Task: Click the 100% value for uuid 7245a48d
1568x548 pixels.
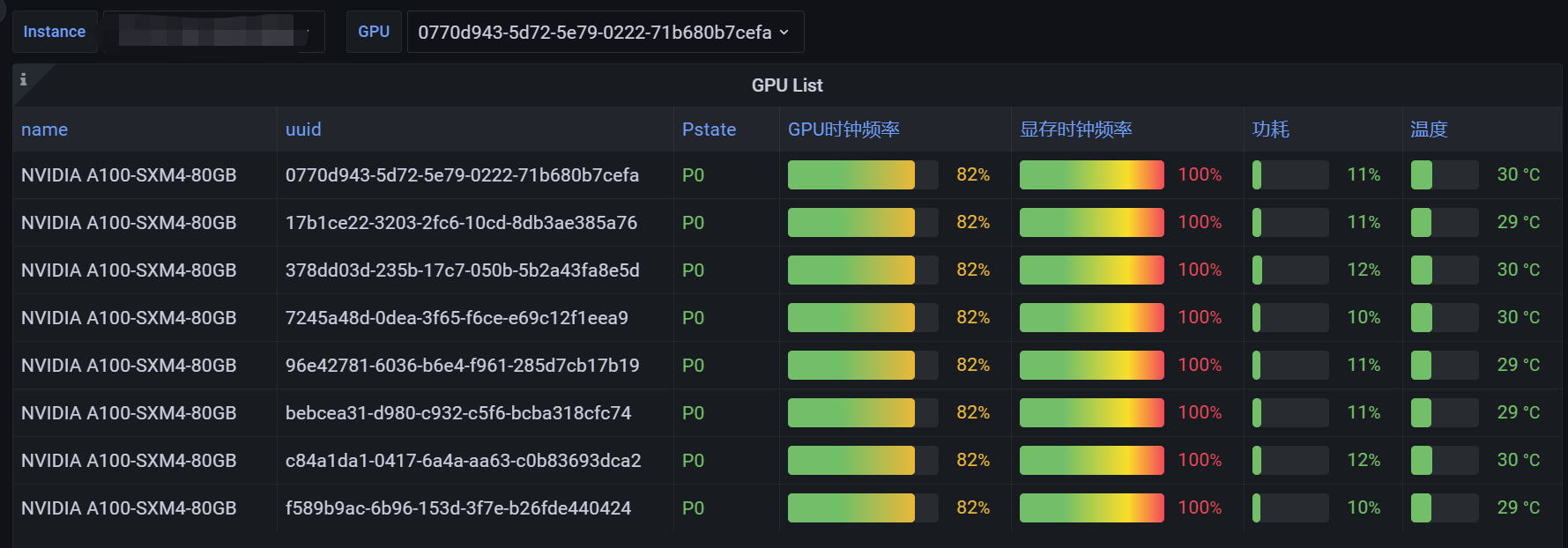Action: 1200,317
